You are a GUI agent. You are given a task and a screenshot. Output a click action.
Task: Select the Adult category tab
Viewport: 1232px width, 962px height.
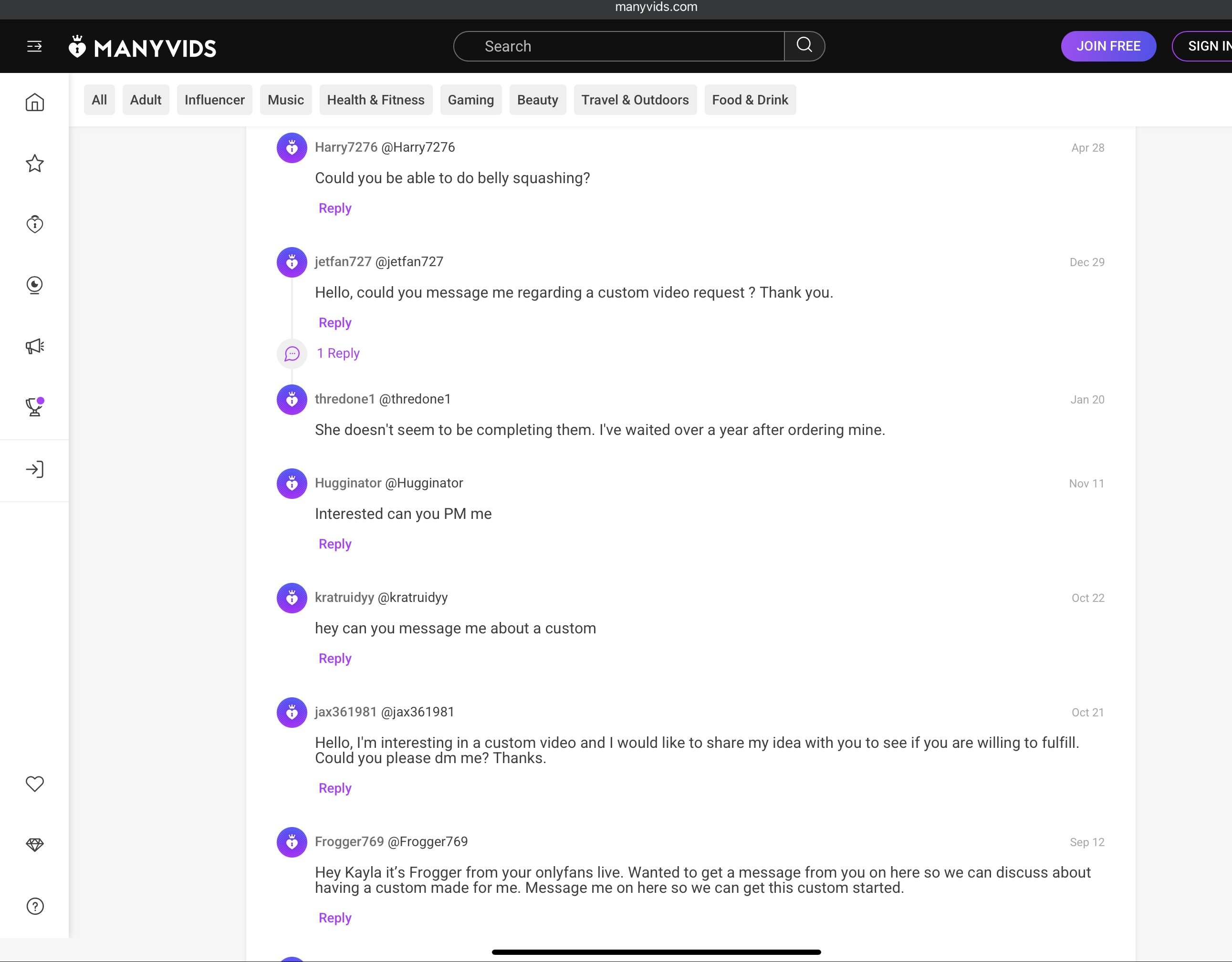(x=146, y=100)
